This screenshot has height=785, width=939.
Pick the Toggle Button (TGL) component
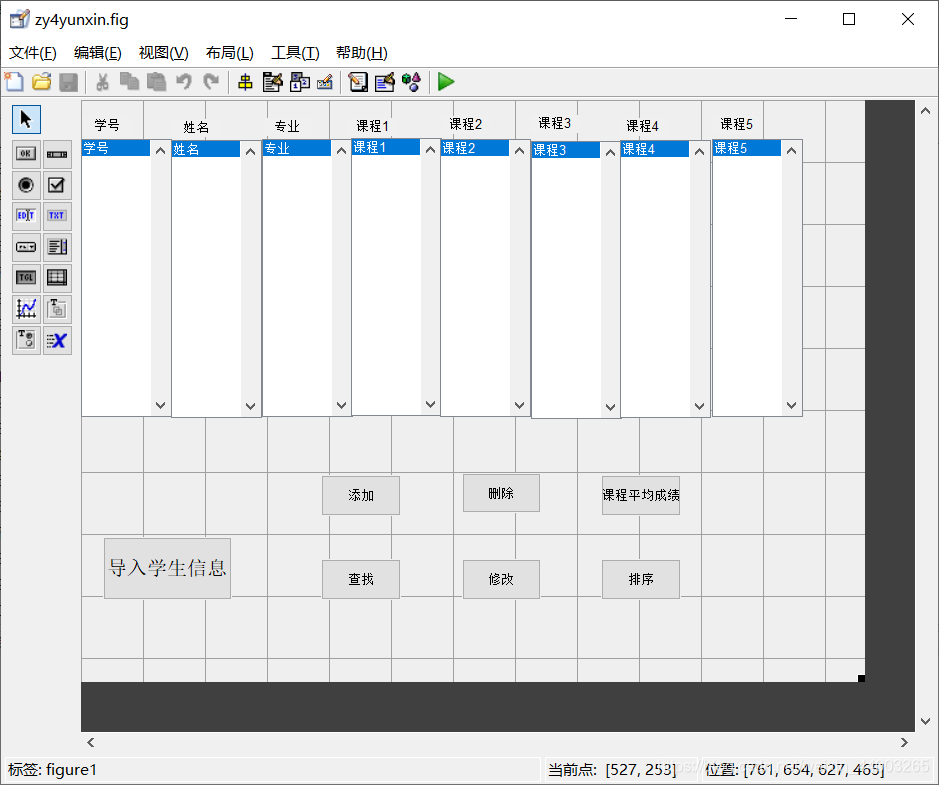[x=26, y=278]
